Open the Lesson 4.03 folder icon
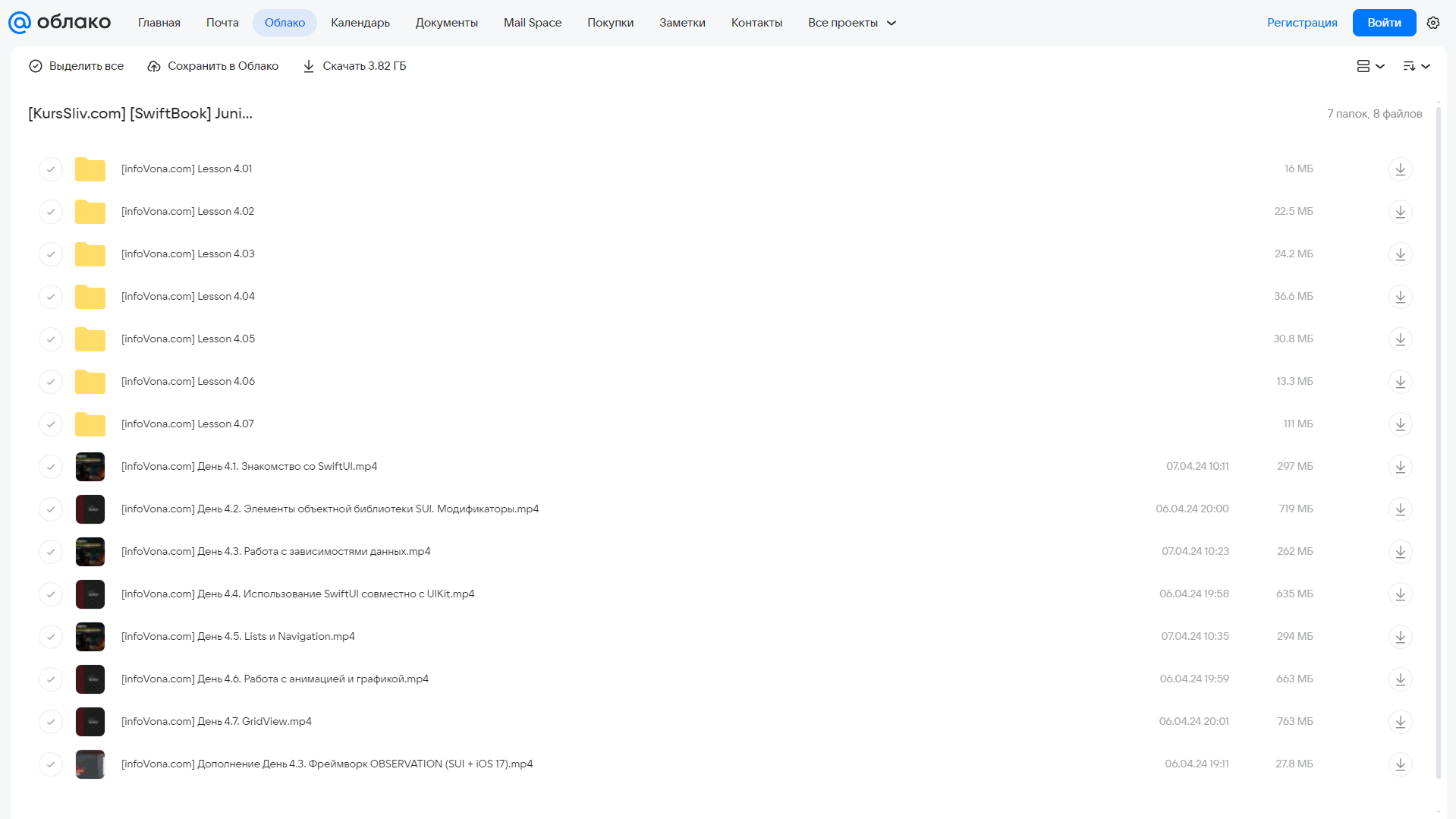This screenshot has width=1456, height=819. (90, 254)
